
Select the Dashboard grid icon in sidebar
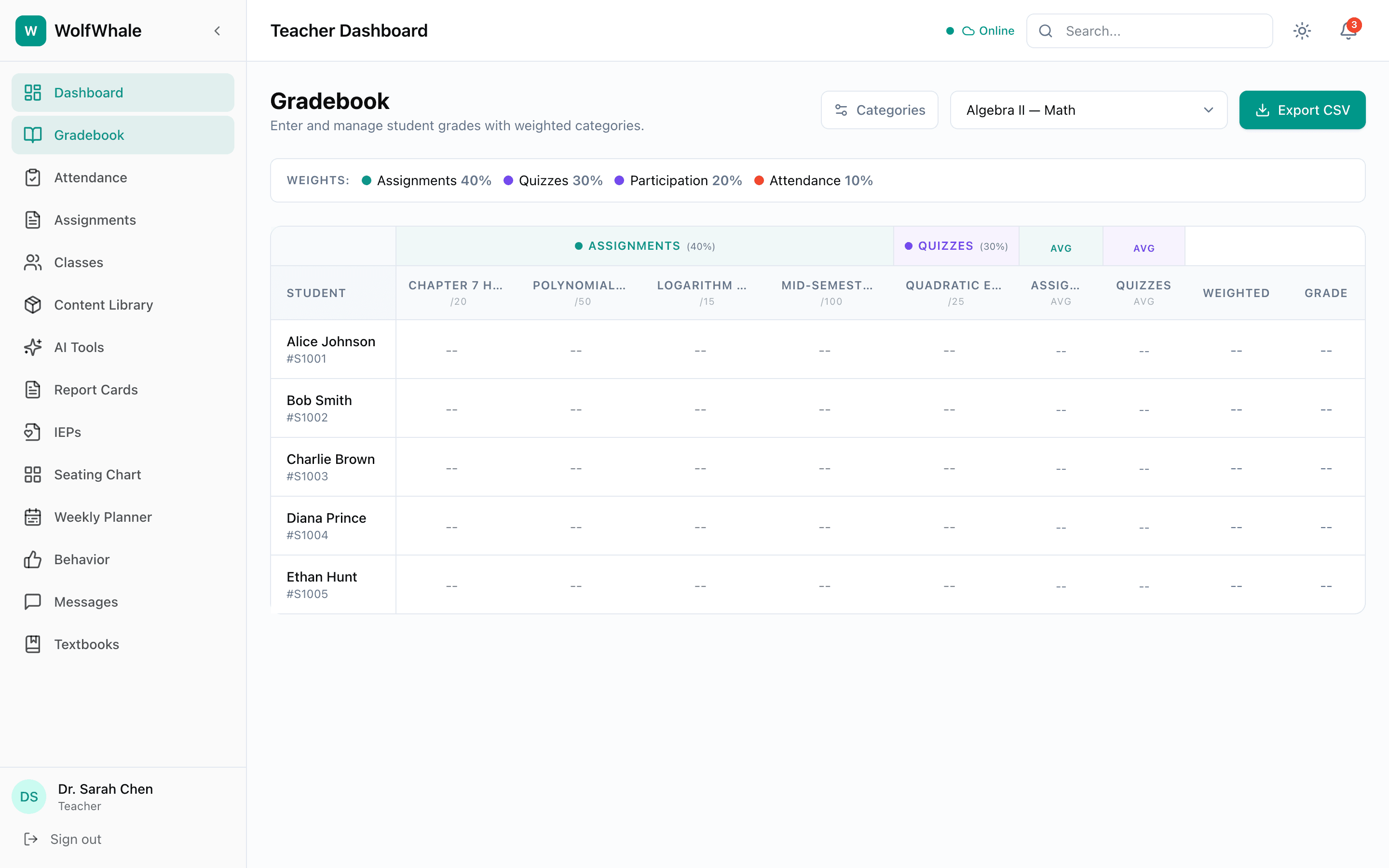pyautogui.click(x=32, y=93)
